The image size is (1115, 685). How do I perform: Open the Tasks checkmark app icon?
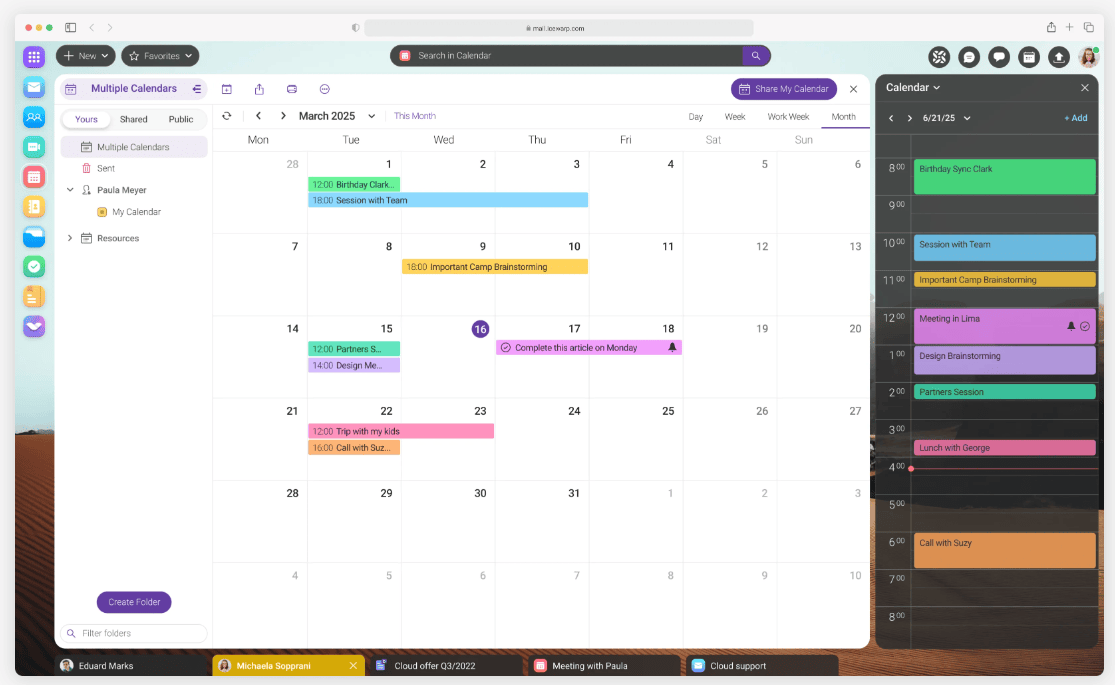[34, 267]
